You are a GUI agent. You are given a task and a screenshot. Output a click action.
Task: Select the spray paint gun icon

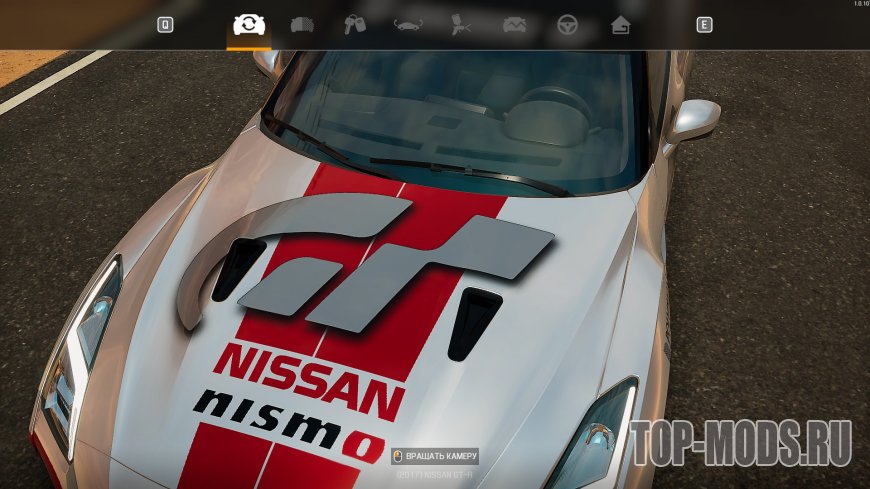[x=460, y=25]
